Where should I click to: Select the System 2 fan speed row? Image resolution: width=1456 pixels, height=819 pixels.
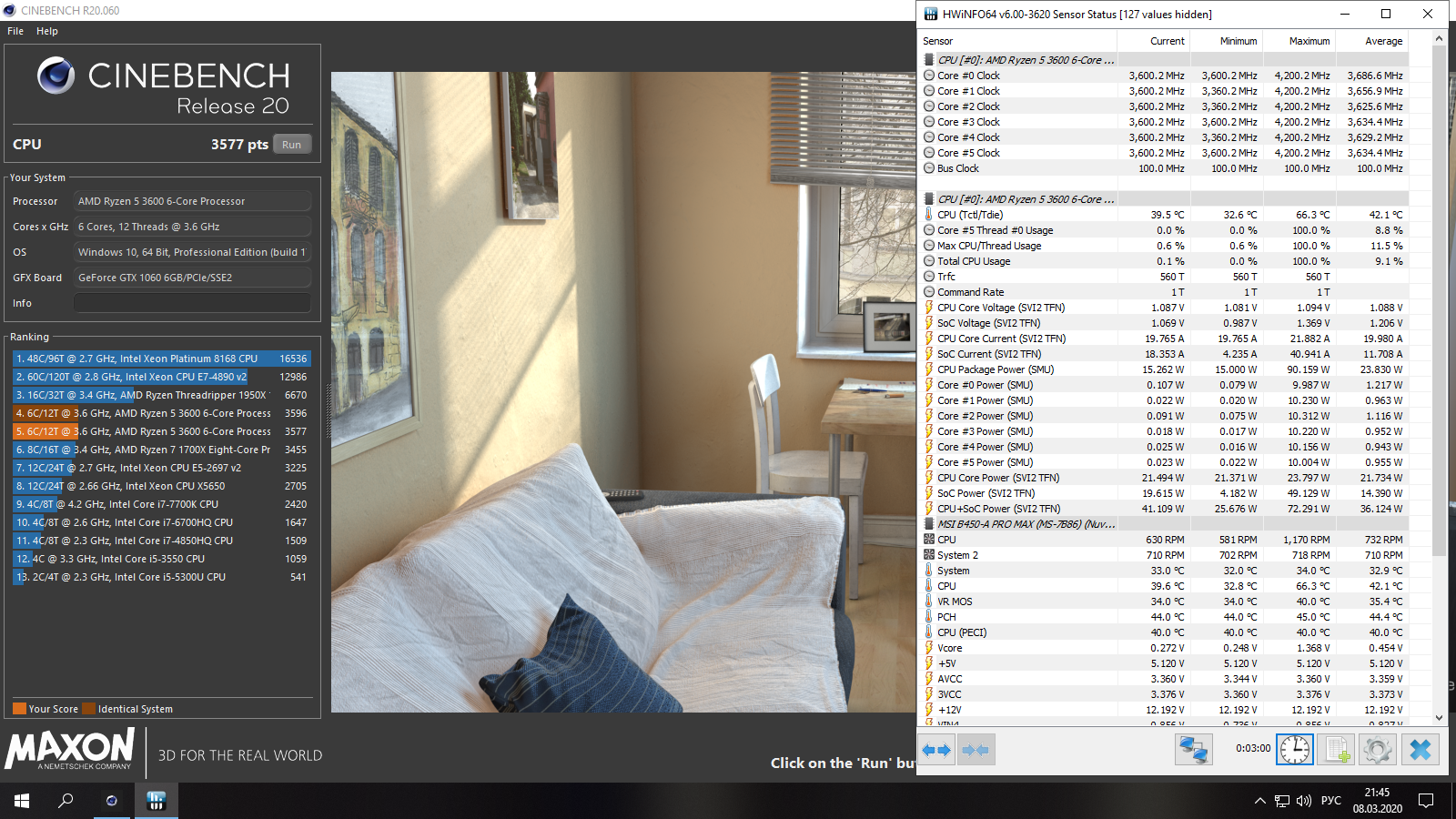pos(1164,555)
